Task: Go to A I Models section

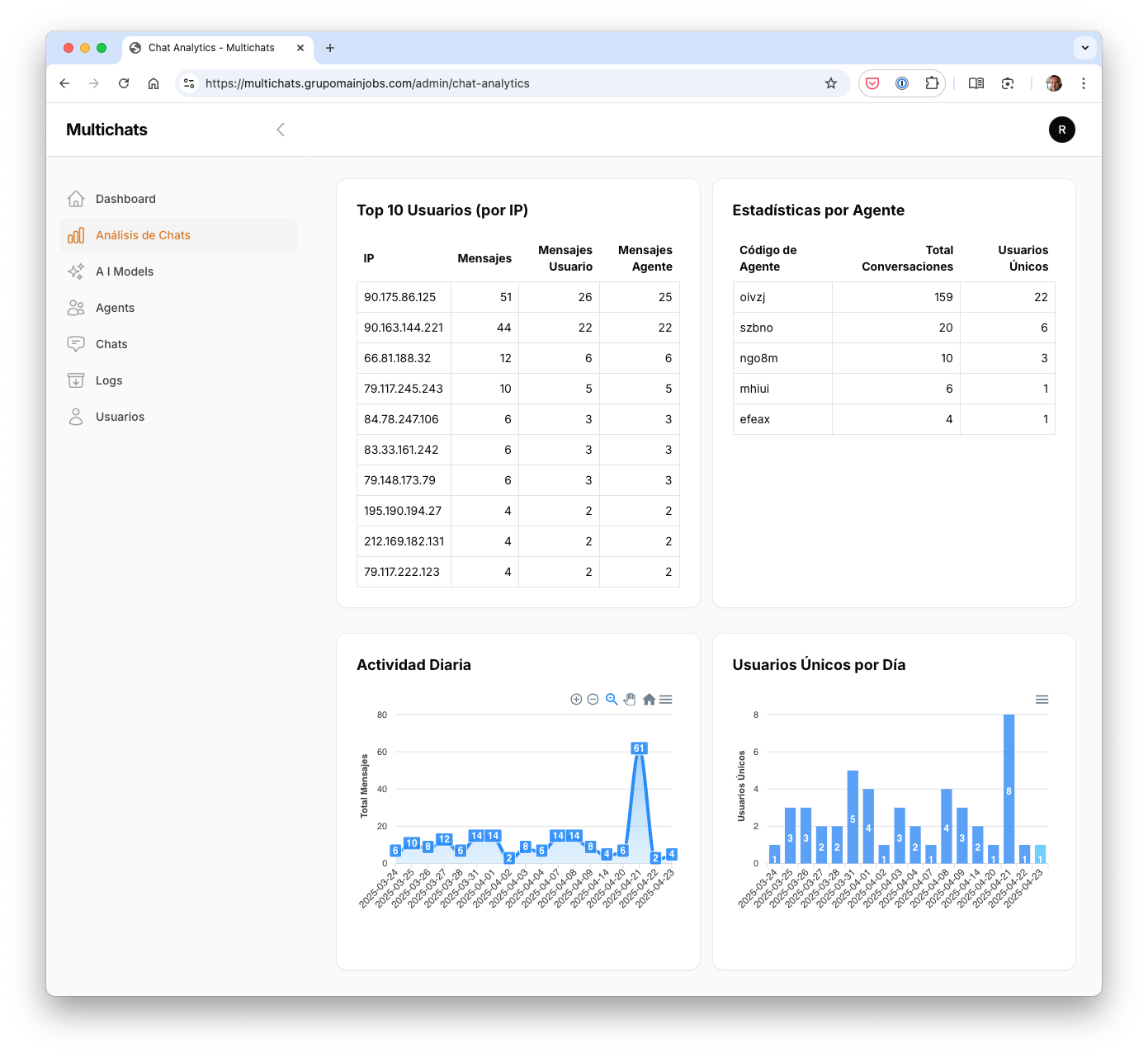Action: pyautogui.click(x=125, y=271)
